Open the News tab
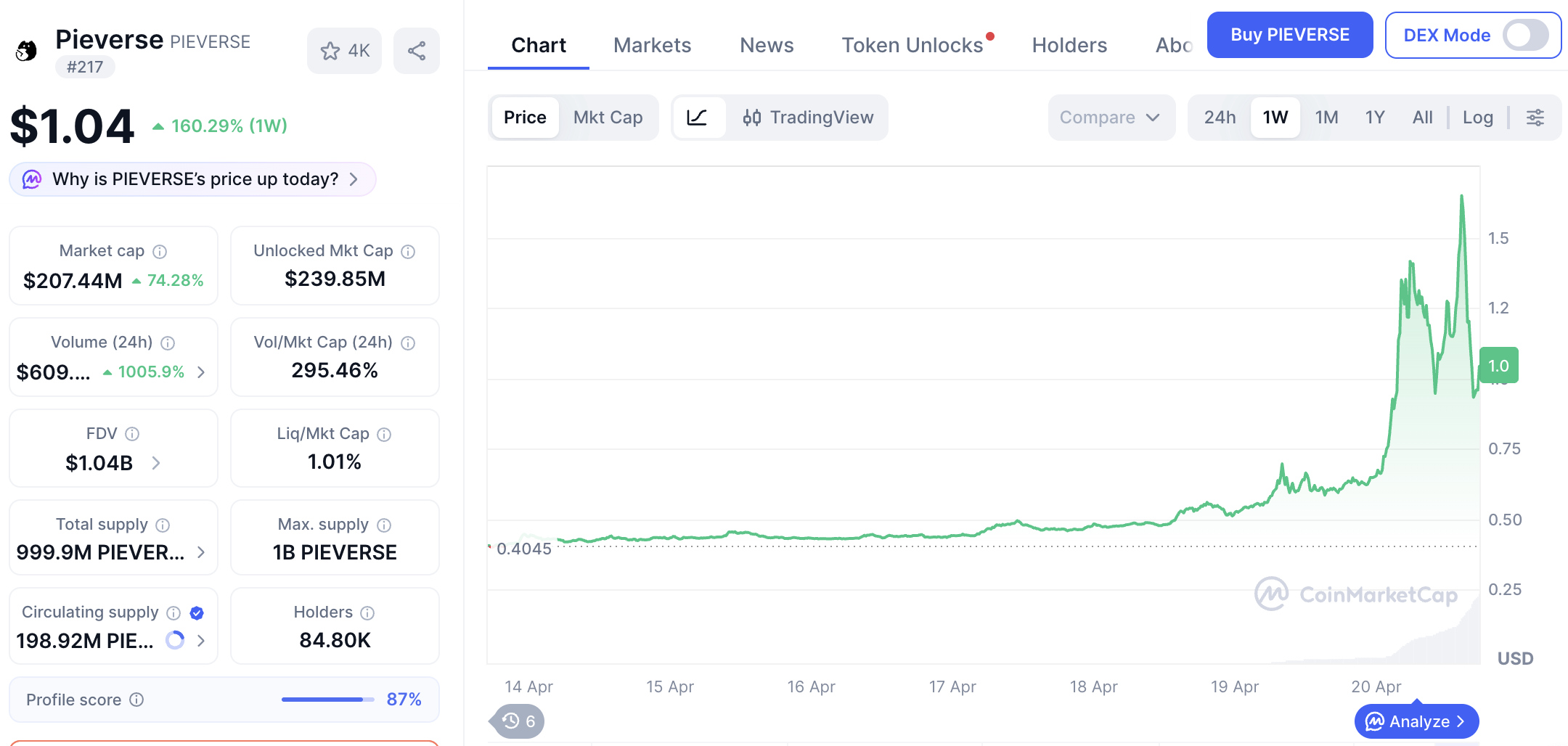1568x746 pixels. [x=767, y=45]
